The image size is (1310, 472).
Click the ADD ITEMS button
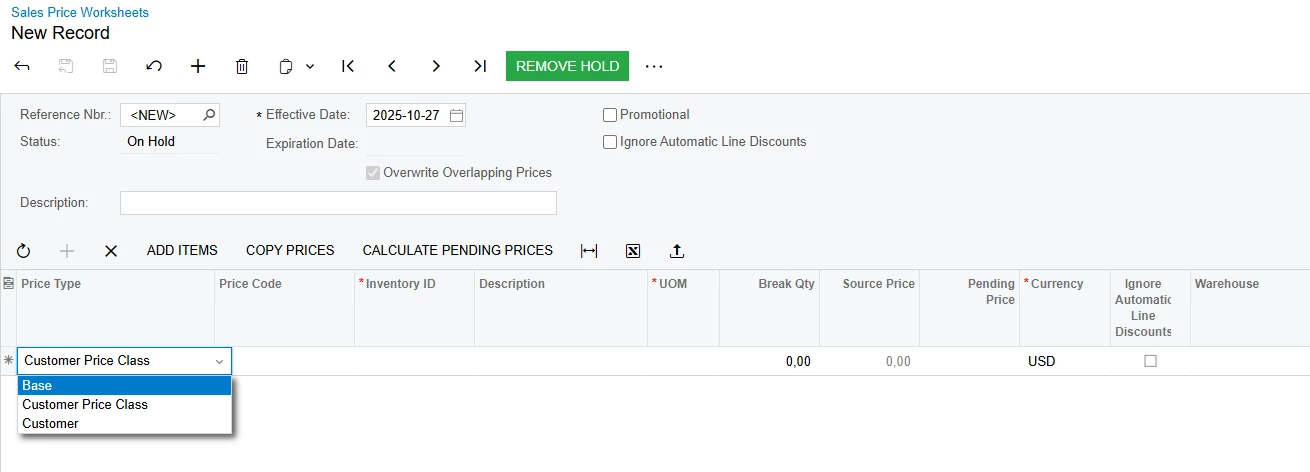point(182,250)
